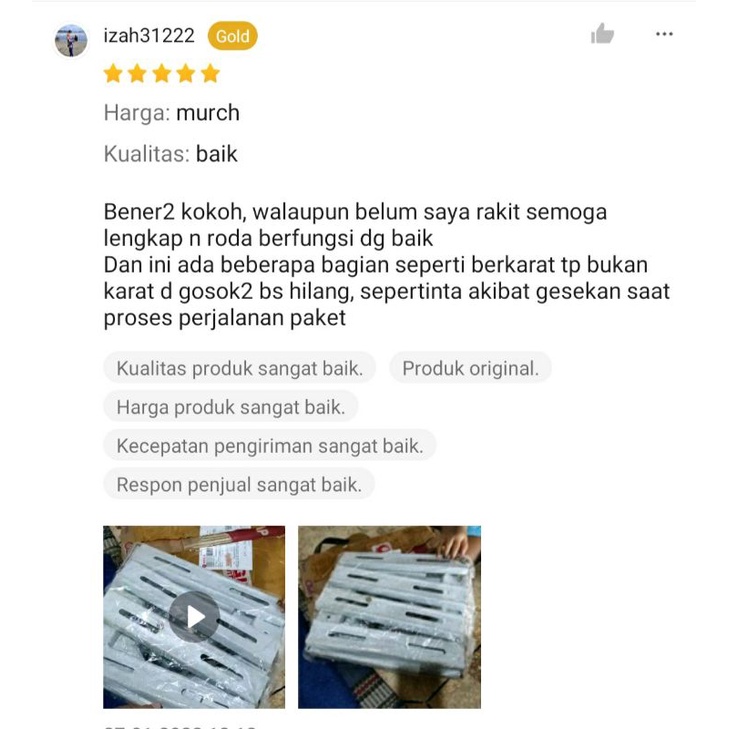
Task: Click the Gold membership badge
Action: [232, 36]
